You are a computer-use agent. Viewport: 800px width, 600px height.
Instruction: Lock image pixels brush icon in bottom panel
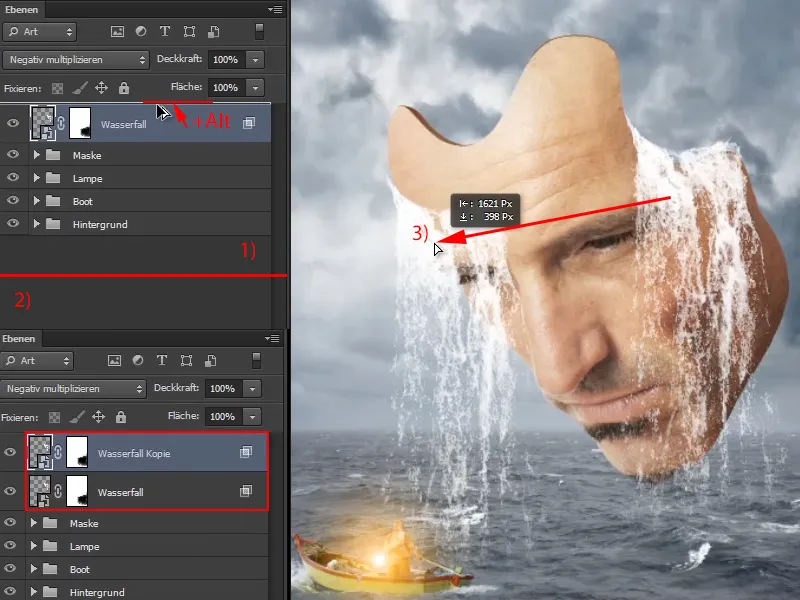click(76, 417)
